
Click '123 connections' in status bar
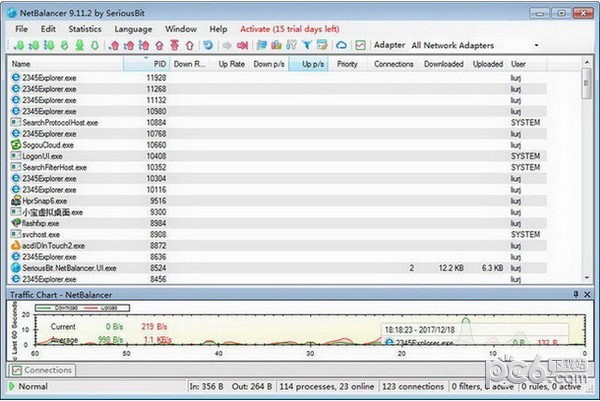click(x=413, y=386)
